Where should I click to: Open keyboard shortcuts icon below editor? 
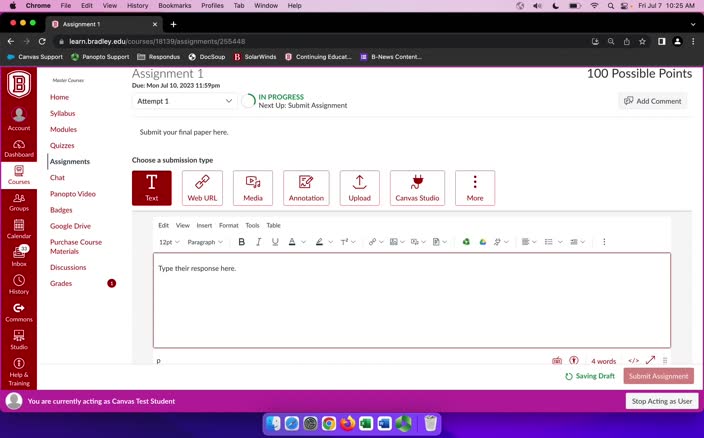coord(557,361)
